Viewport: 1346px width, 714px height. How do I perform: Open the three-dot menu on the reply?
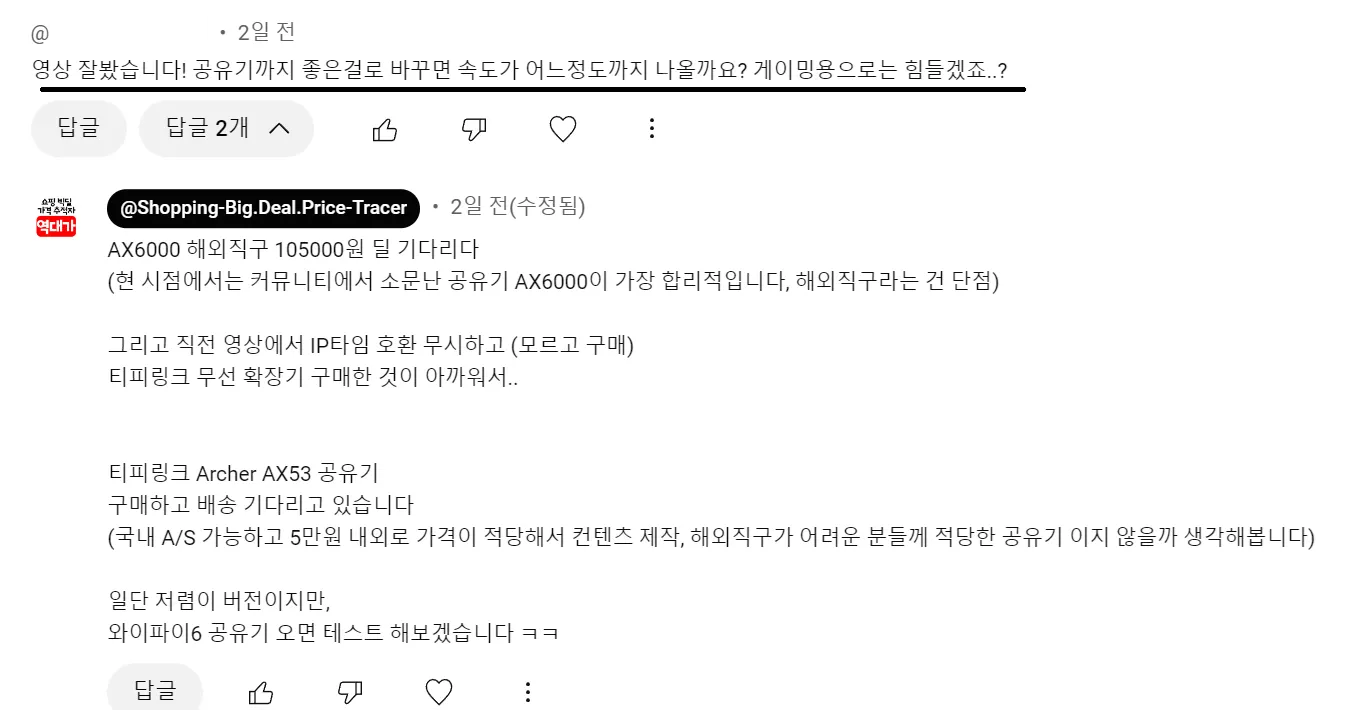[x=528, y=692]
